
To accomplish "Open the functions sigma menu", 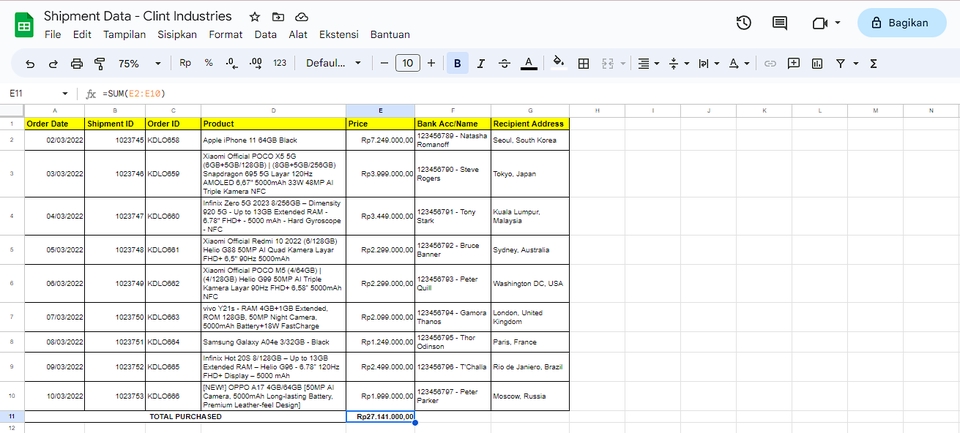I will [x=874, y=64].
